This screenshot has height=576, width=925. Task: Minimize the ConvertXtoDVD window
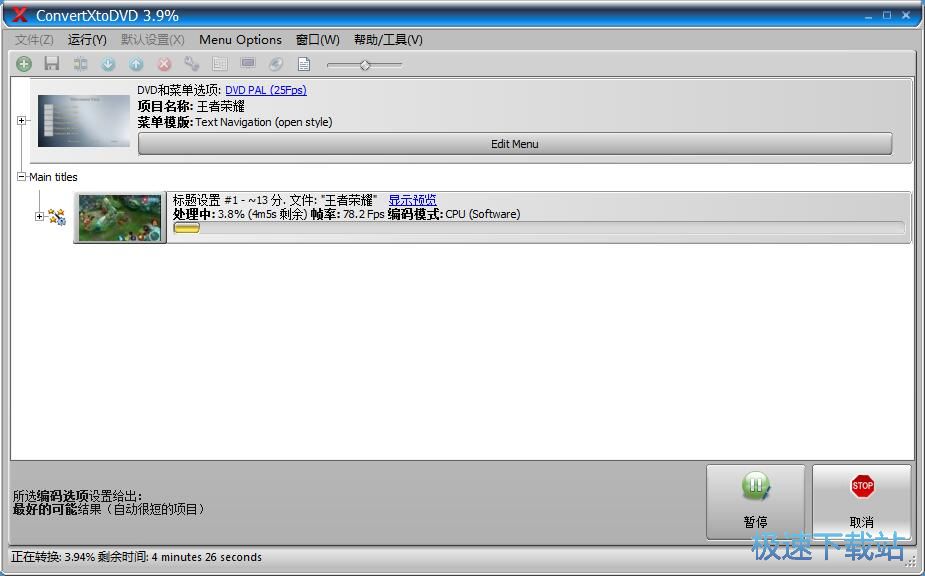pos(868,16)
